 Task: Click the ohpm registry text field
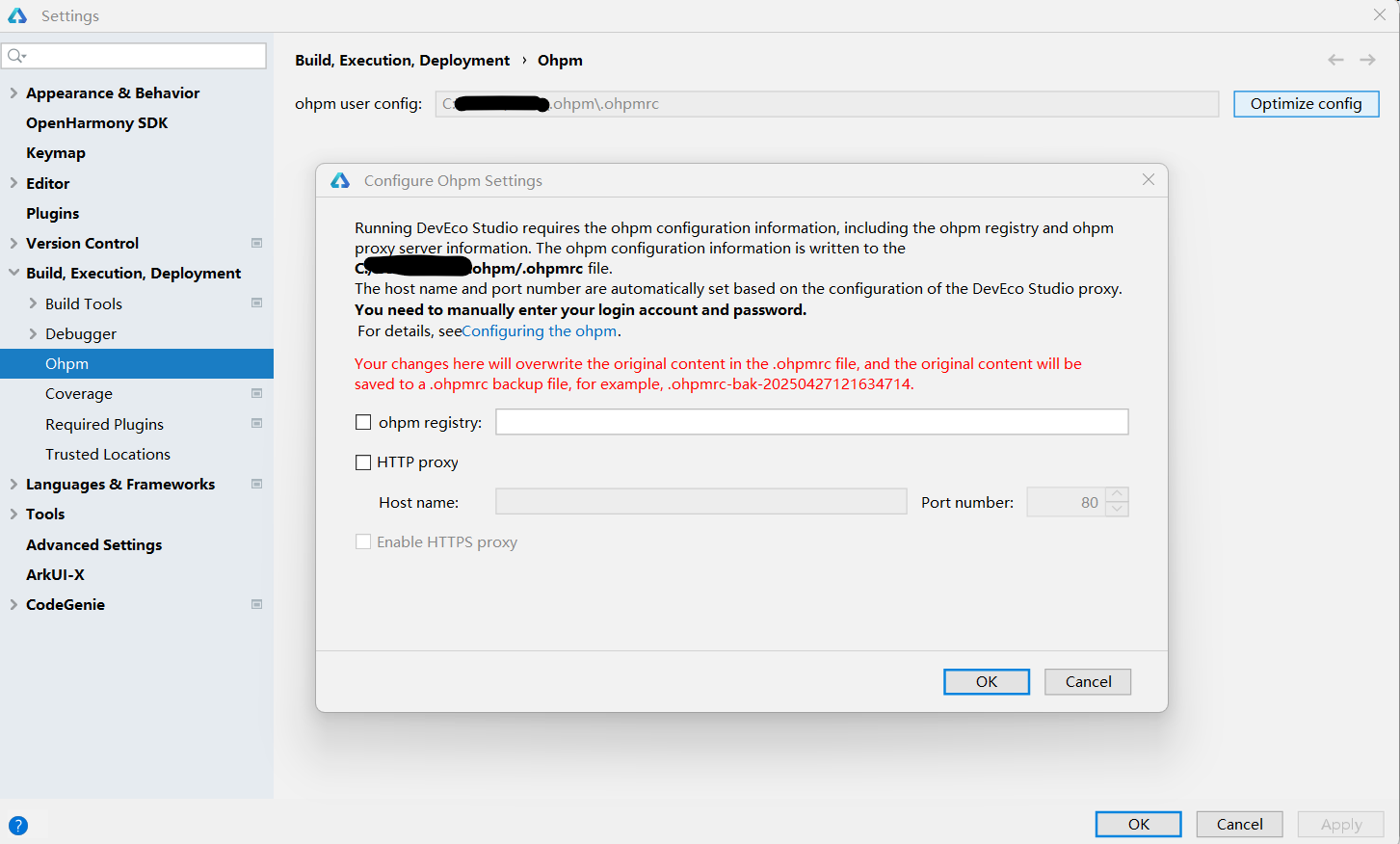[812, 422]
